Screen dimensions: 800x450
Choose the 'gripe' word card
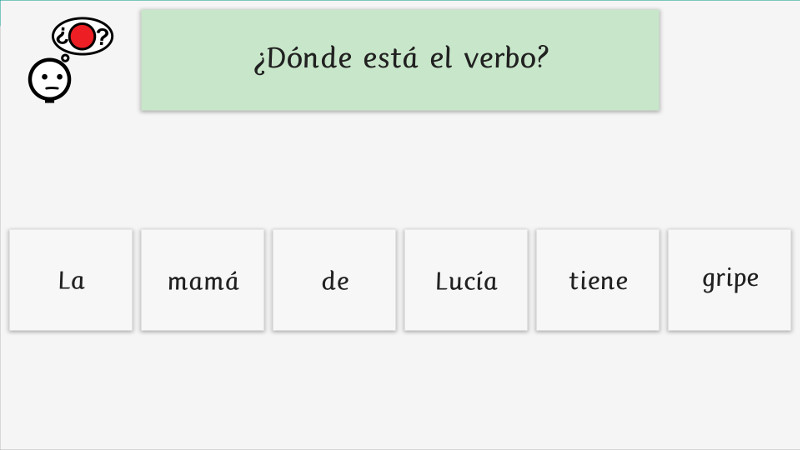pos(730,280)
